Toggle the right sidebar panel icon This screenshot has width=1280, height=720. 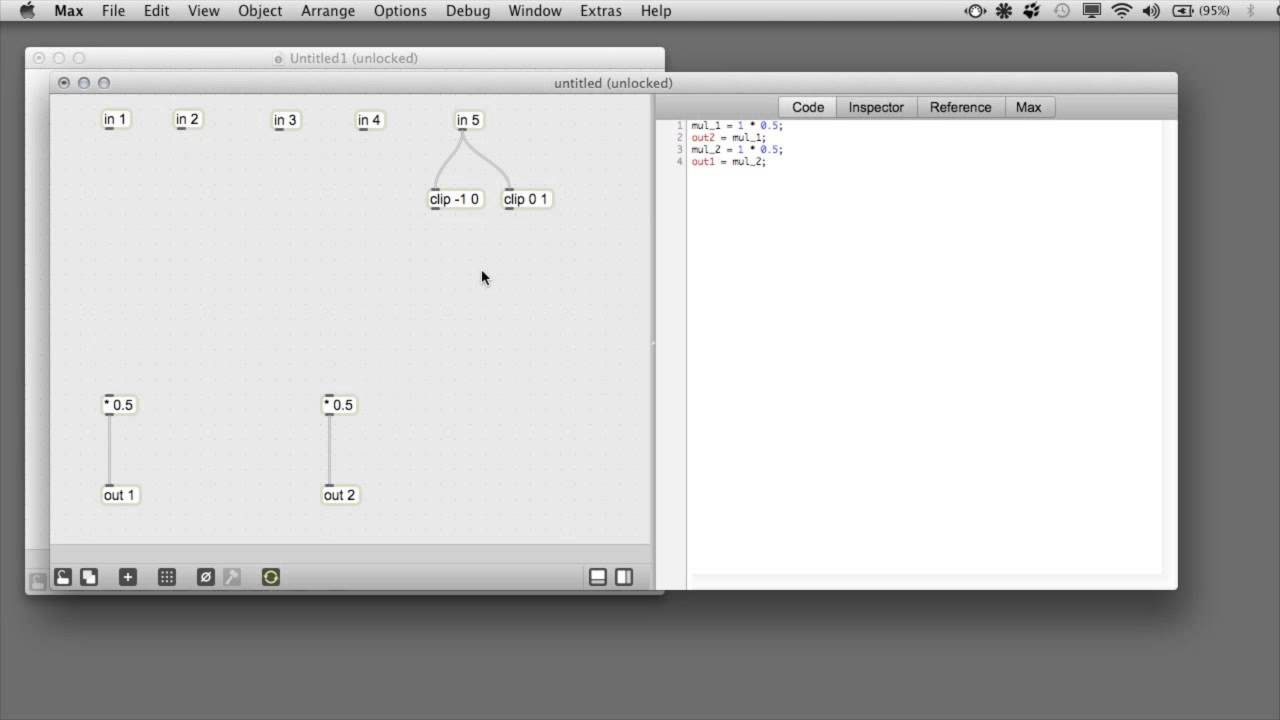(x=624, y=577)
